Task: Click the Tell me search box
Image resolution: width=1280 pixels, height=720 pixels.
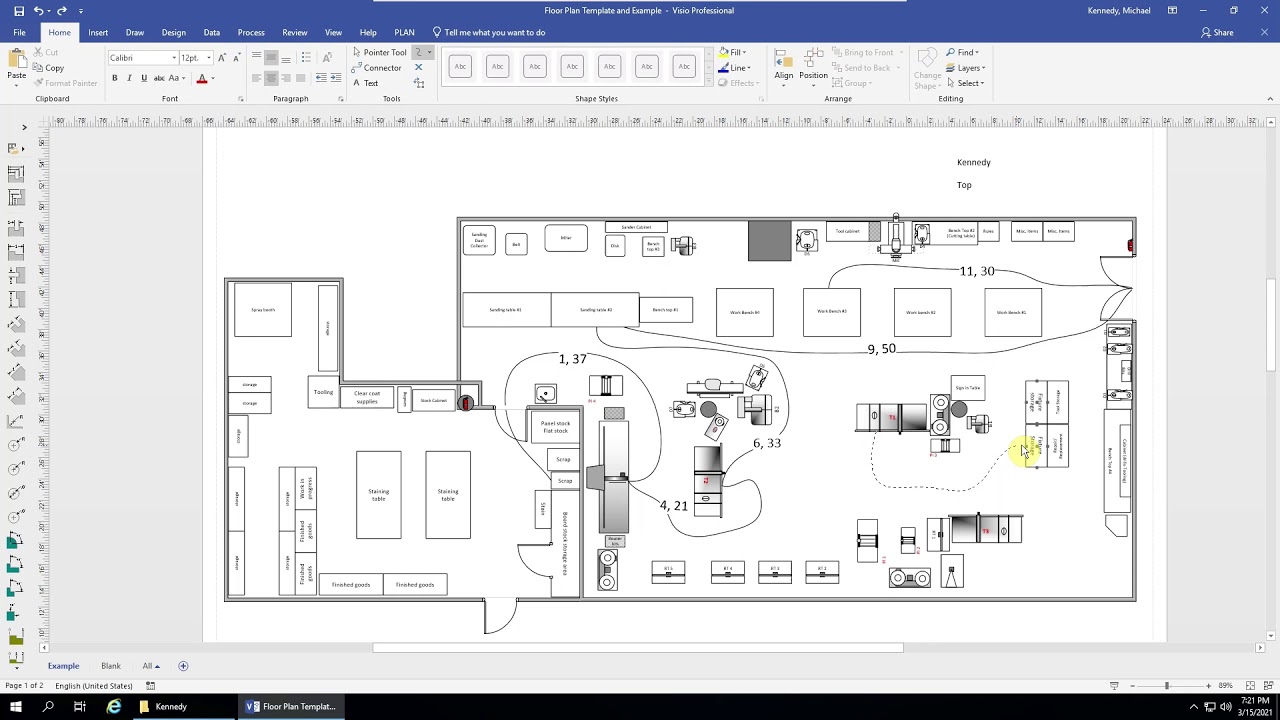Action: coord(489,32)
